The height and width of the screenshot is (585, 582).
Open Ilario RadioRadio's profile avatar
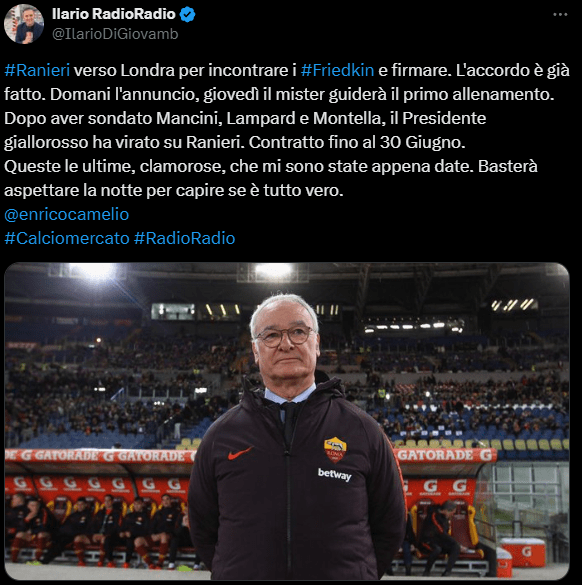pos(24,24)
